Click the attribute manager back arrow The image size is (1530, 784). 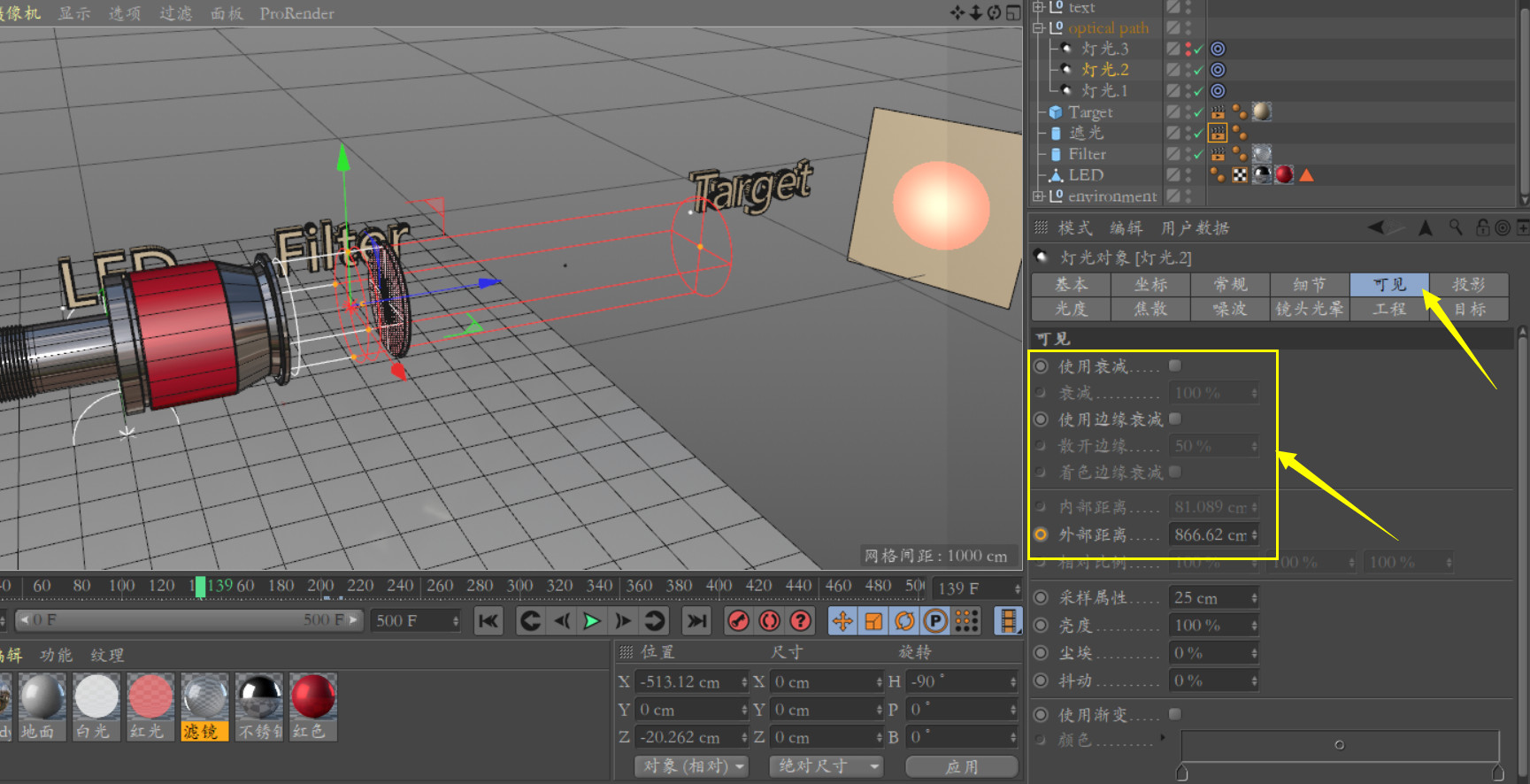coord(1377,227)
